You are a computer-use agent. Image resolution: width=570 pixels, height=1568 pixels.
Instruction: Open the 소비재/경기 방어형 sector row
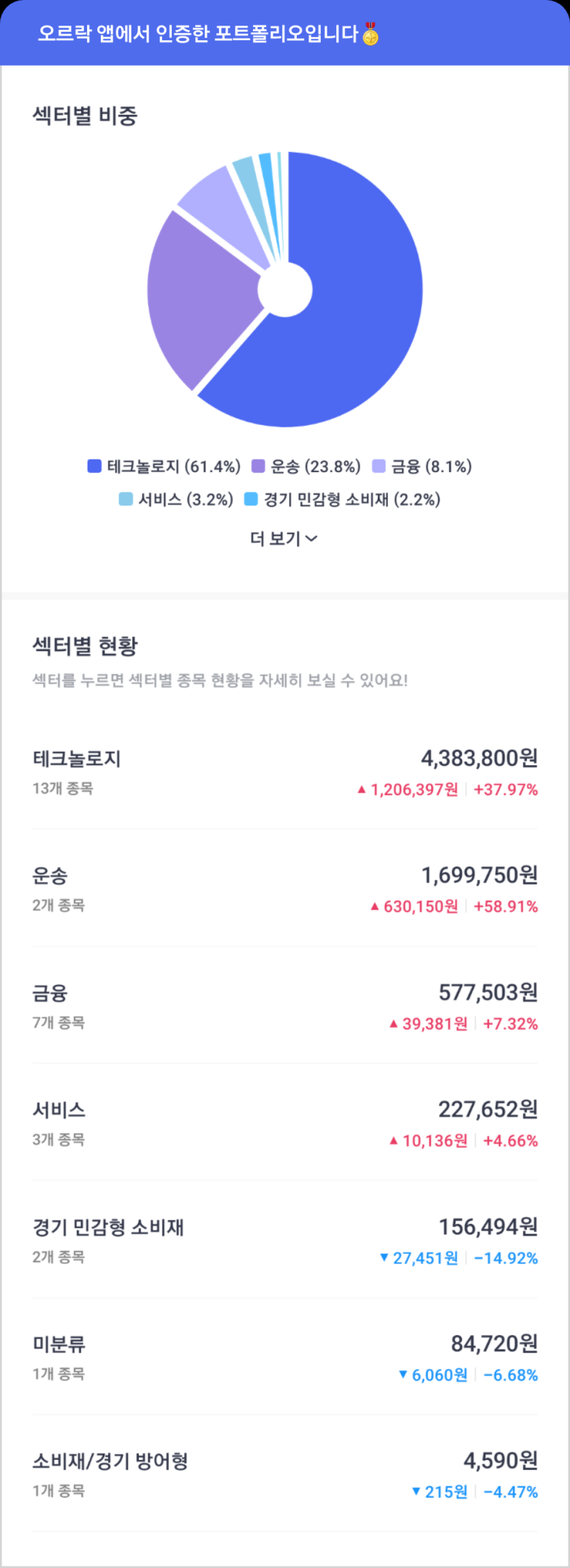click(x=285, y=1474)
